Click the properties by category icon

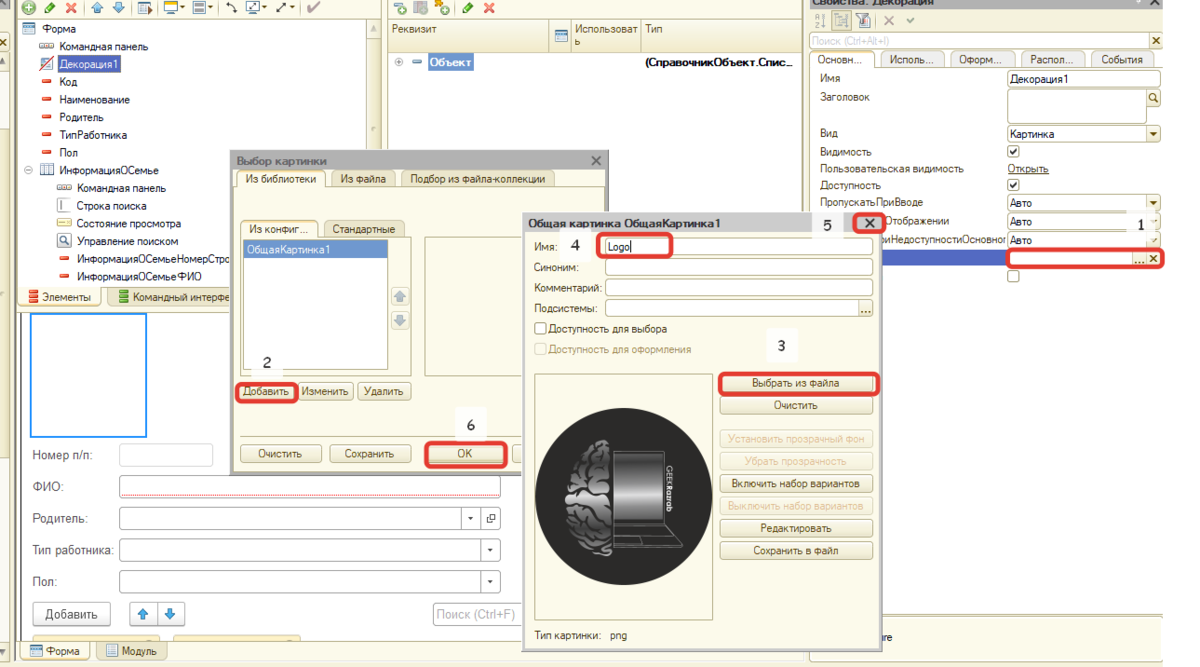click(x=841, y=20)
